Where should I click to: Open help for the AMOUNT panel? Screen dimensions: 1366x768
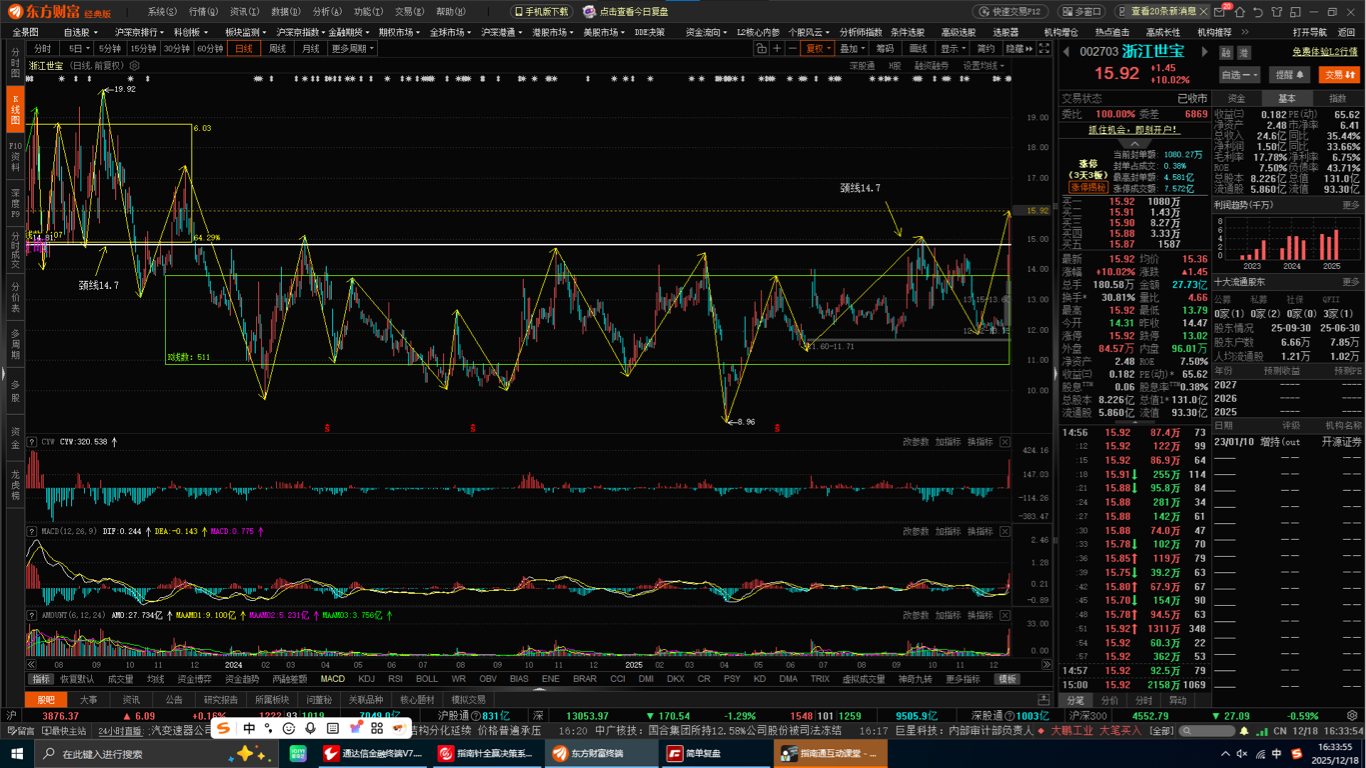[33, 615]
